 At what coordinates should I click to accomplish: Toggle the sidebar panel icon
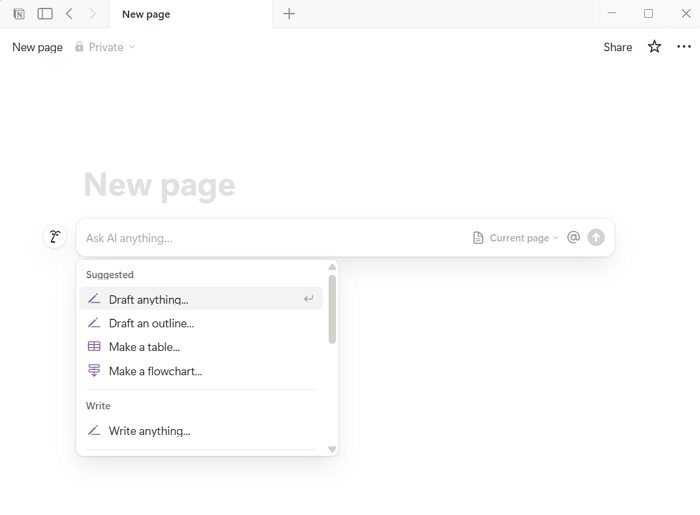[x=45, y=14]
